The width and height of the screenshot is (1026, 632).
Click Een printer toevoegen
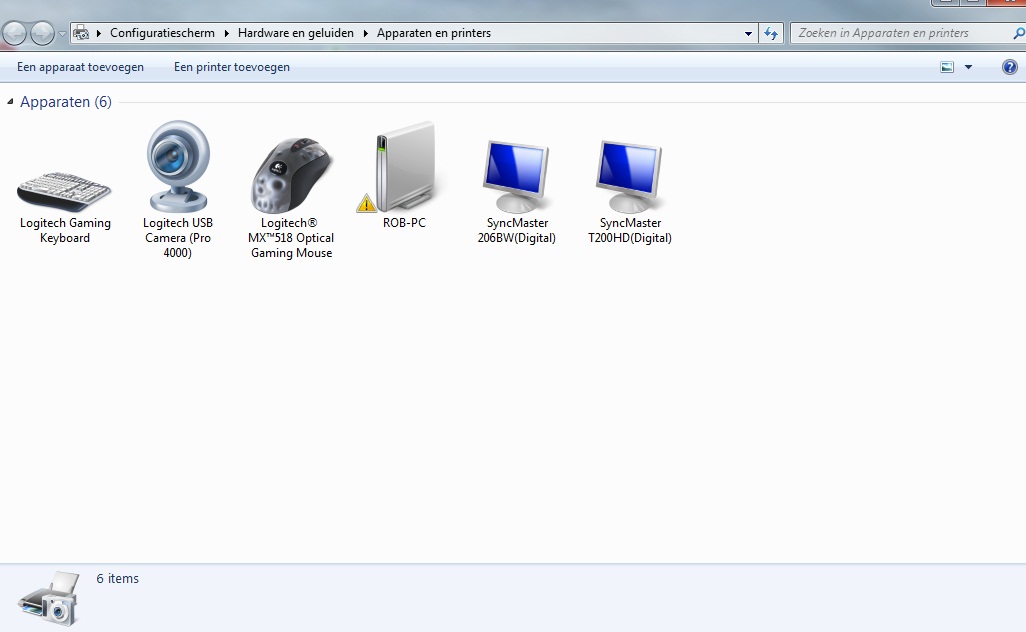click(232, 67)
